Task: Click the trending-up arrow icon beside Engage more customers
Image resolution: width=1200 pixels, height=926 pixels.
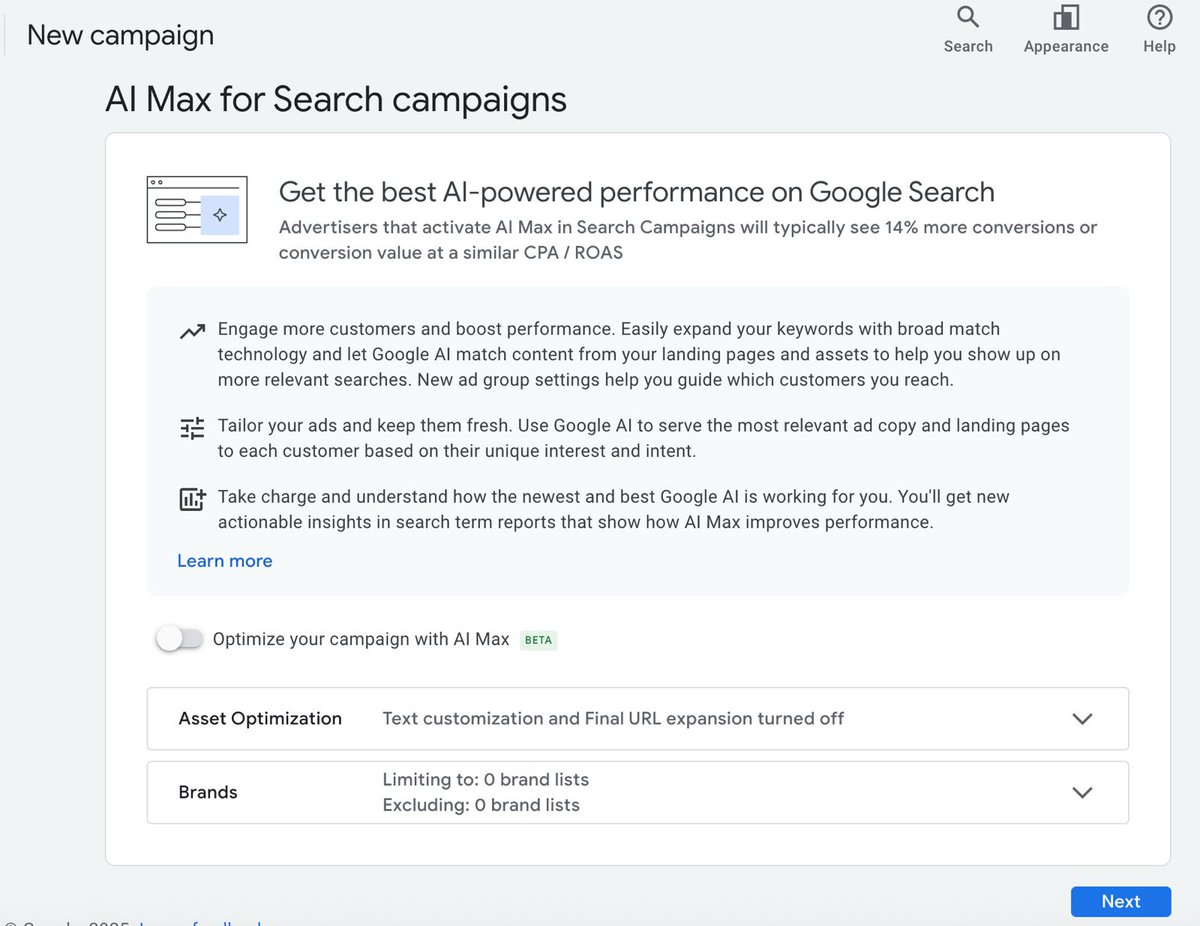Action: click(x=192, y=332)
